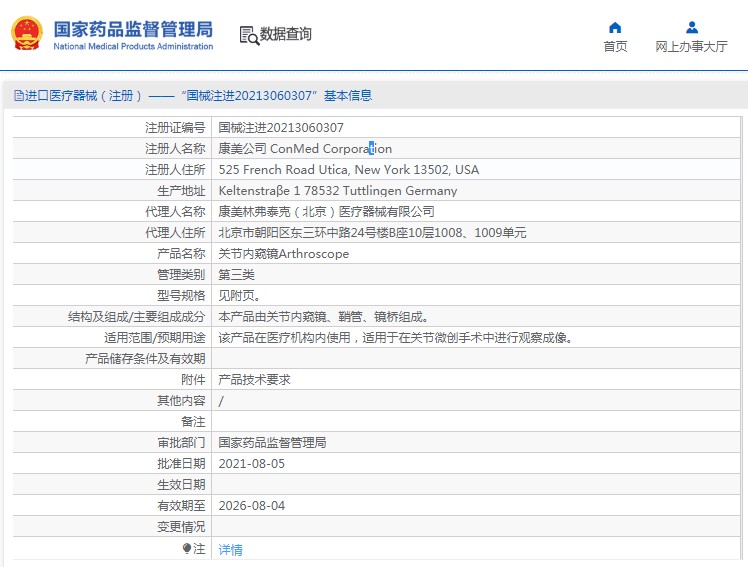Screen dimensions: 748x567
Task: Open the 首页 home link
Action: [615, 46]
